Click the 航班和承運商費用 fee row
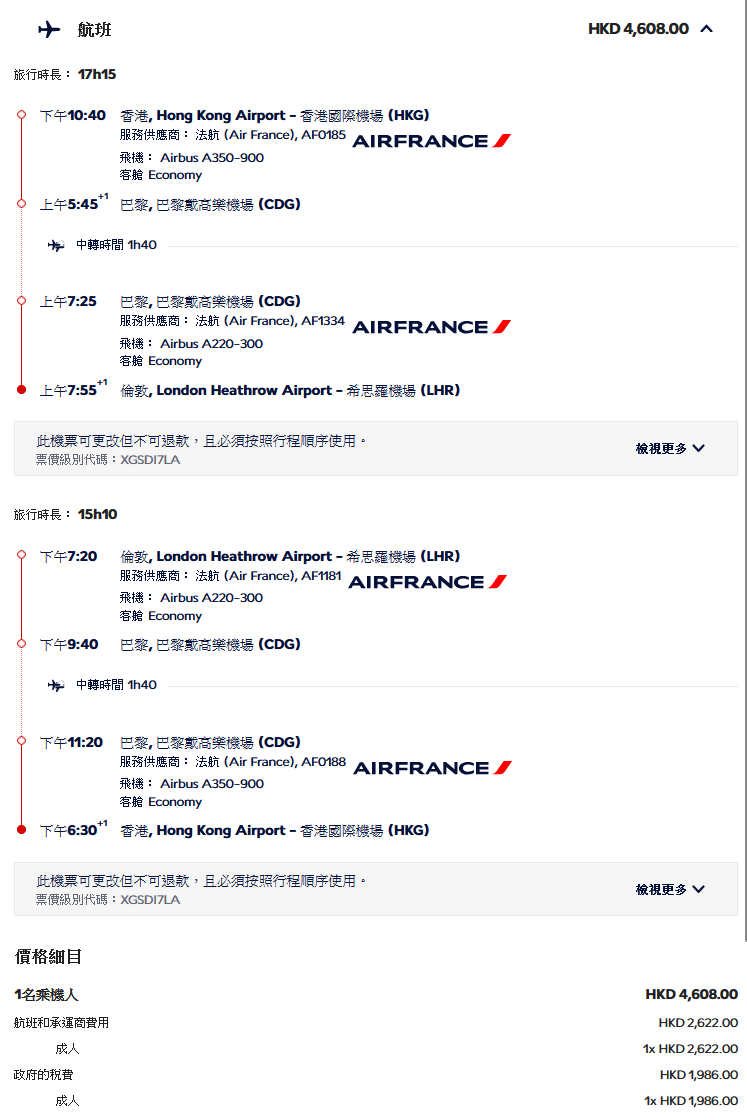The height and width of the screenshot is (1120, 747). [x=376, y=1023]
